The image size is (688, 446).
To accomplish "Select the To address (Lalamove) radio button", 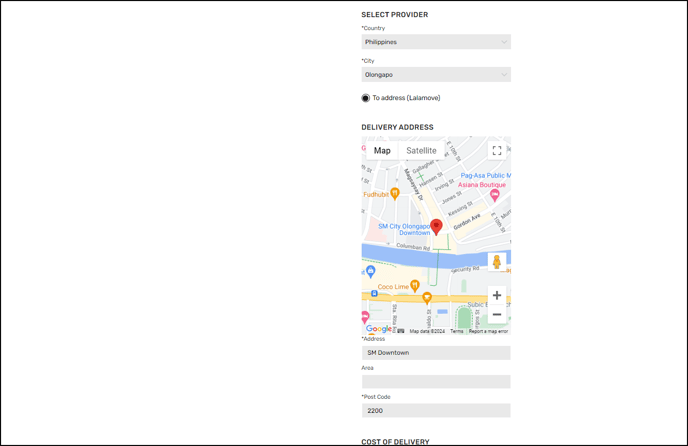I will 366,98.
